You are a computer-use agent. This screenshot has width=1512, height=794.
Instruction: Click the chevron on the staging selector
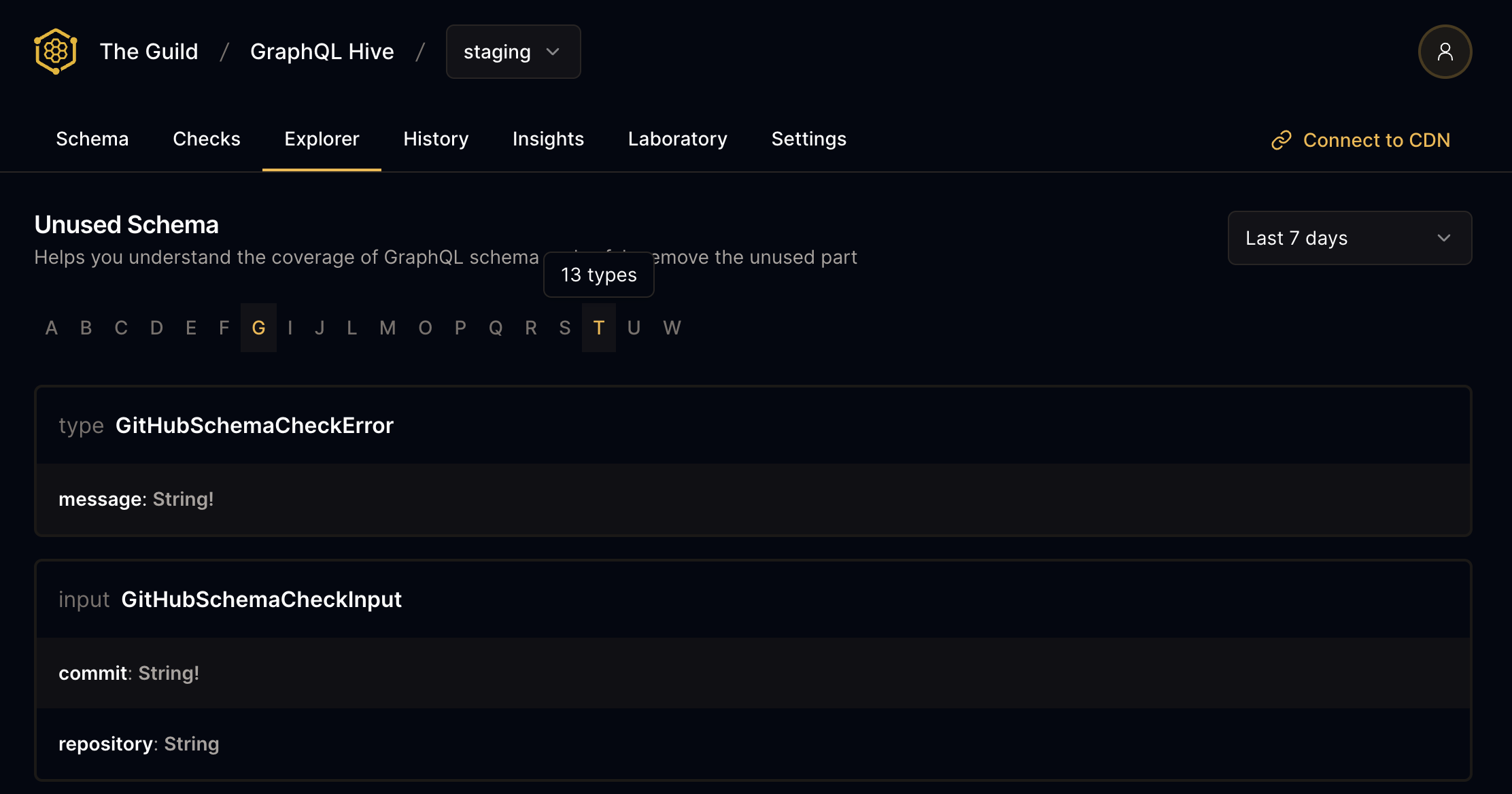553,52
